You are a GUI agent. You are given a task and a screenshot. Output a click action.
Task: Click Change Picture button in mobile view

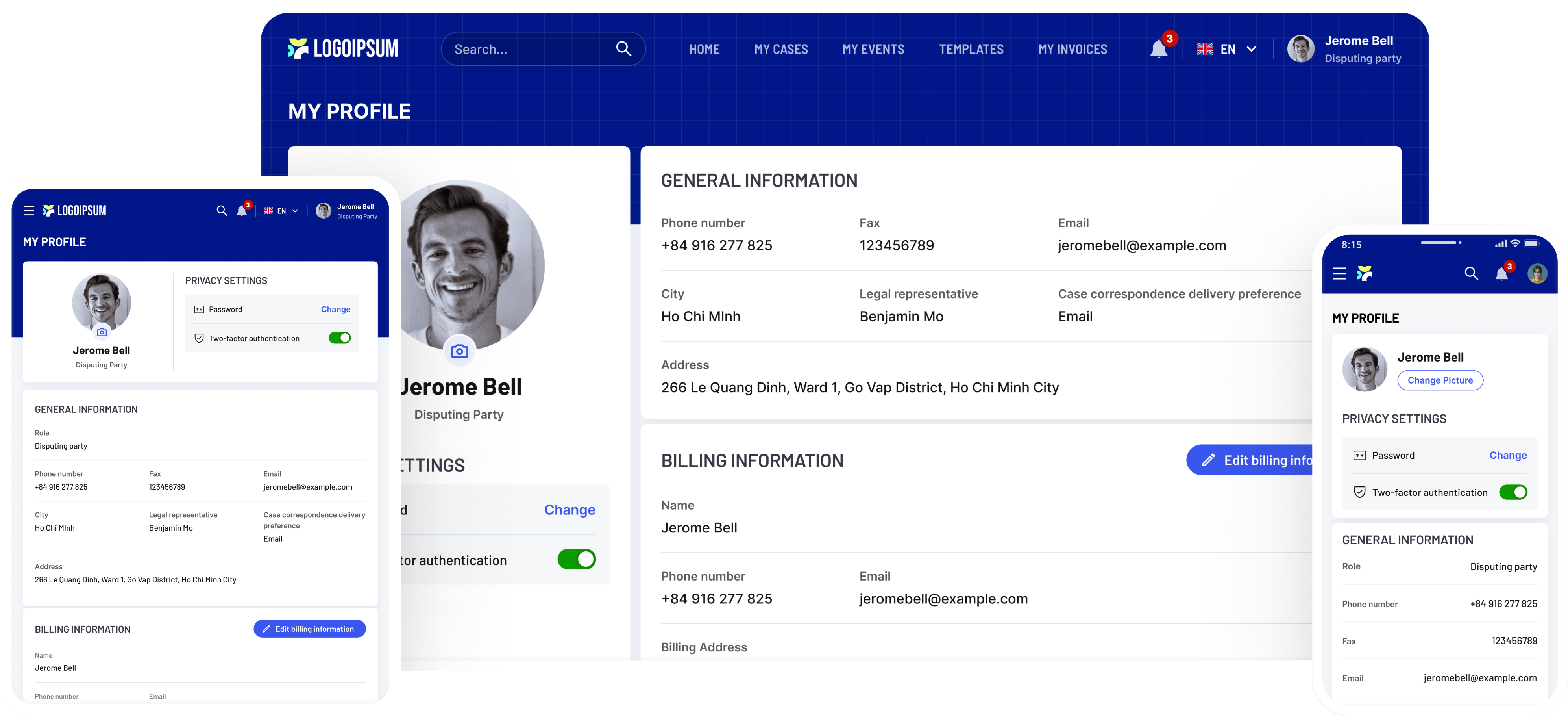(1440, 380)
